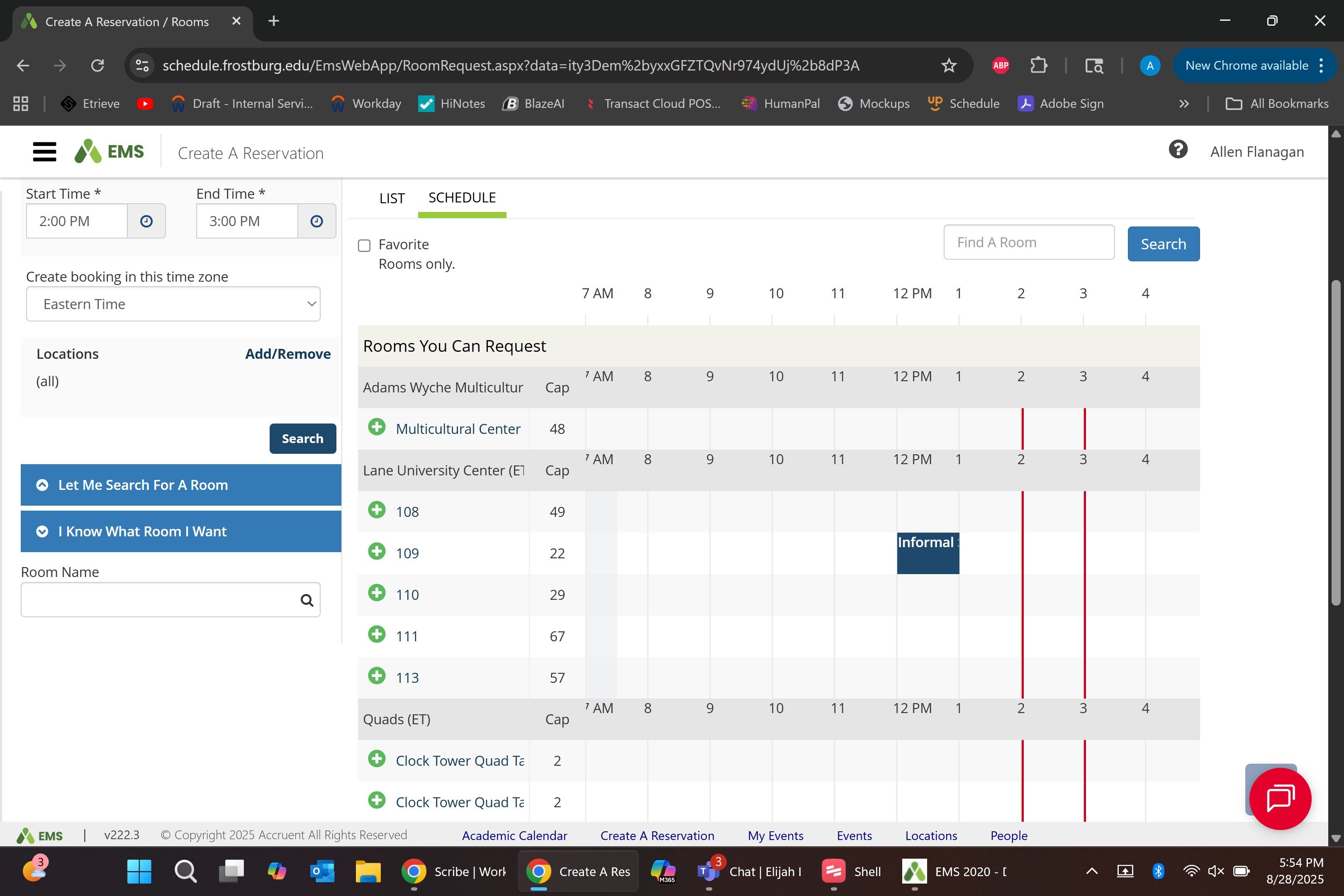The image size is (1344, 896).
Task: Select the SCHEDULE tab
Action: pos(462,198)
